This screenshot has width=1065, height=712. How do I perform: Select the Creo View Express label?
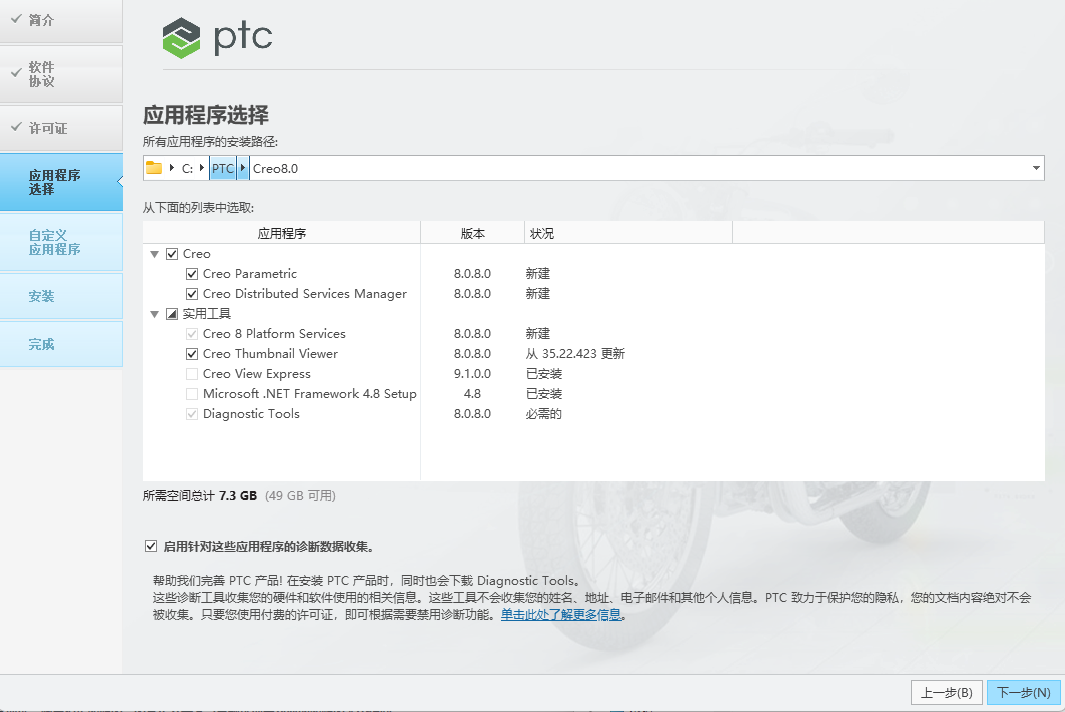(257, 374)
